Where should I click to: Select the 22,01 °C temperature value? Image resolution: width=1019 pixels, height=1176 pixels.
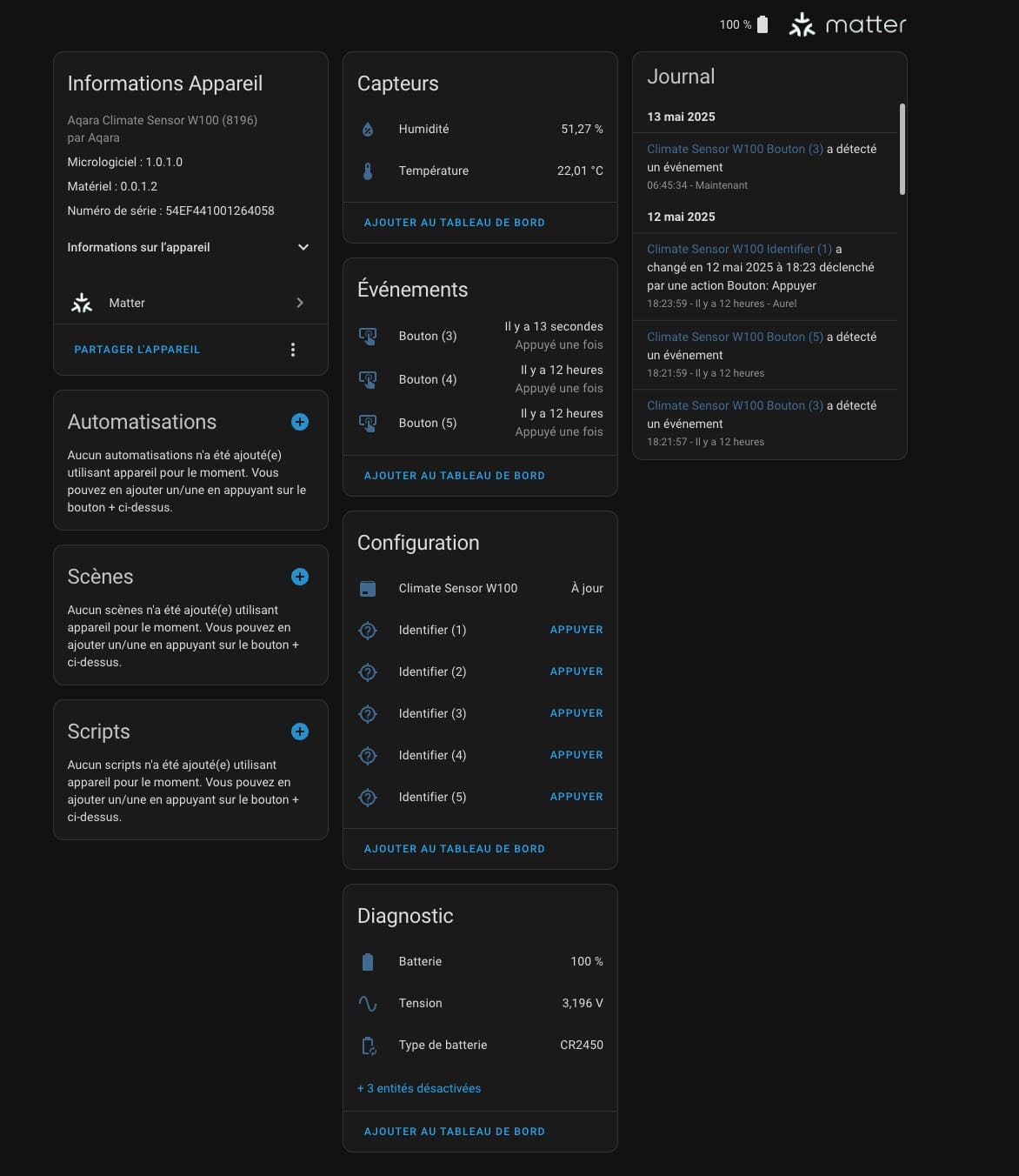pyautogui.click(x=580, y=170)
